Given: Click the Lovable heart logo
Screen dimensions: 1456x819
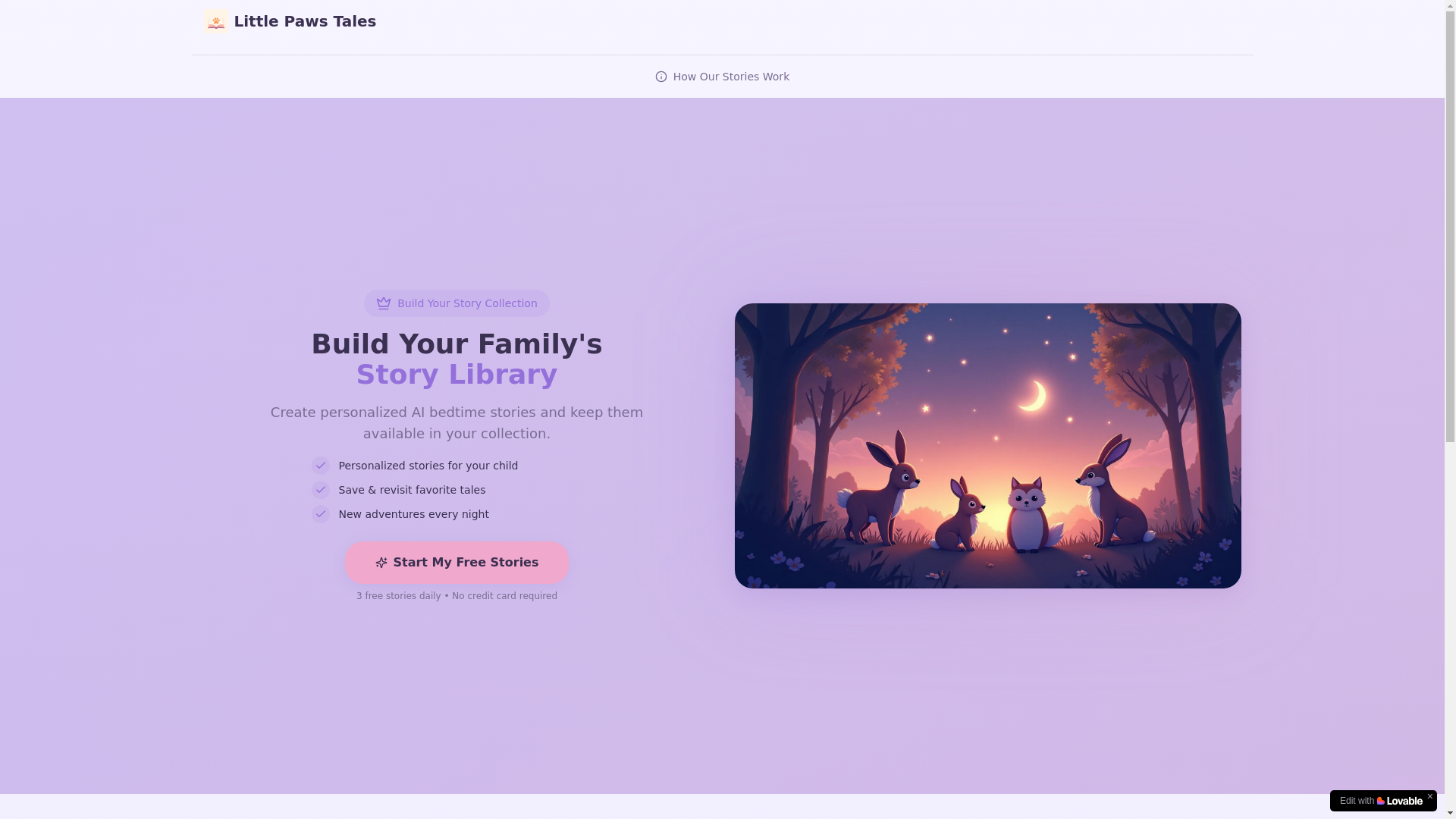Looking at the screenshot, I should tap(1381, 801).
